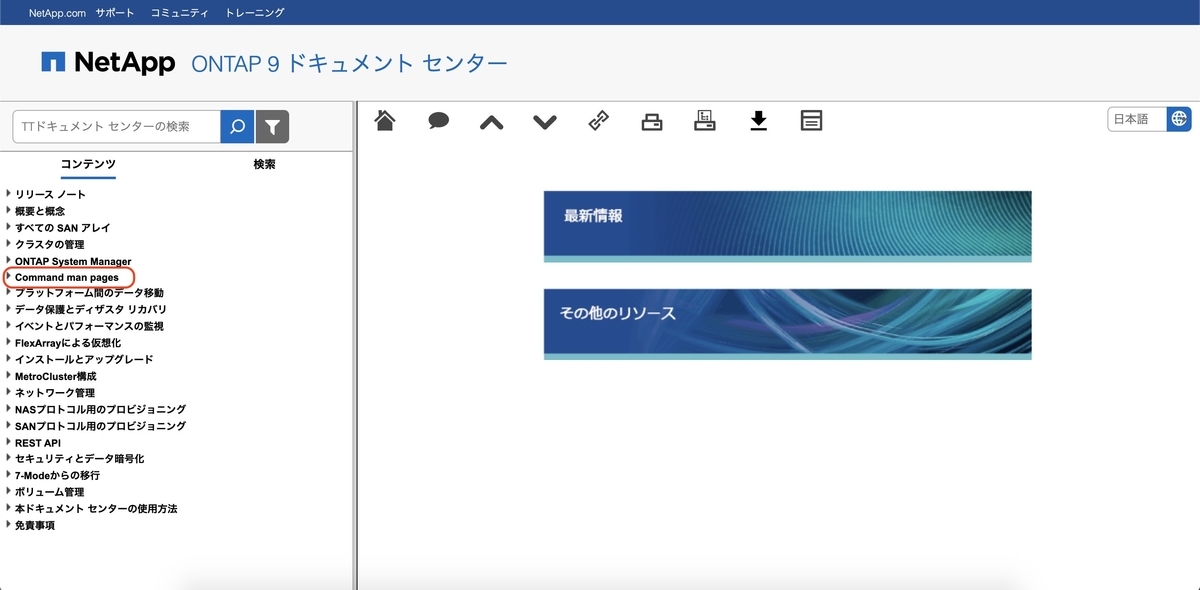Expand the REST API arrow
The image size is (1200, 590).
[x=8, y=442]
